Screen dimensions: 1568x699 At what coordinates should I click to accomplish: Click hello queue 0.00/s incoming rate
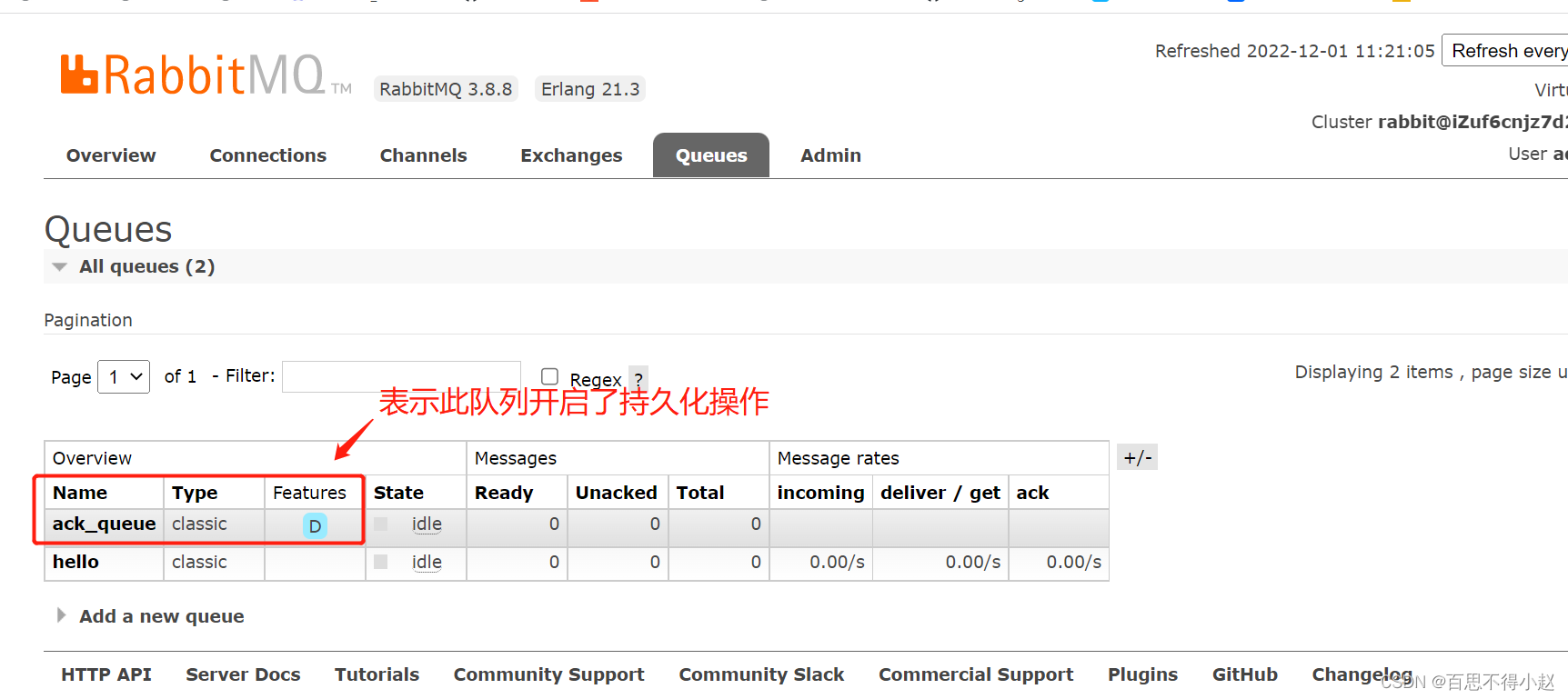click(x=837, y=562)
